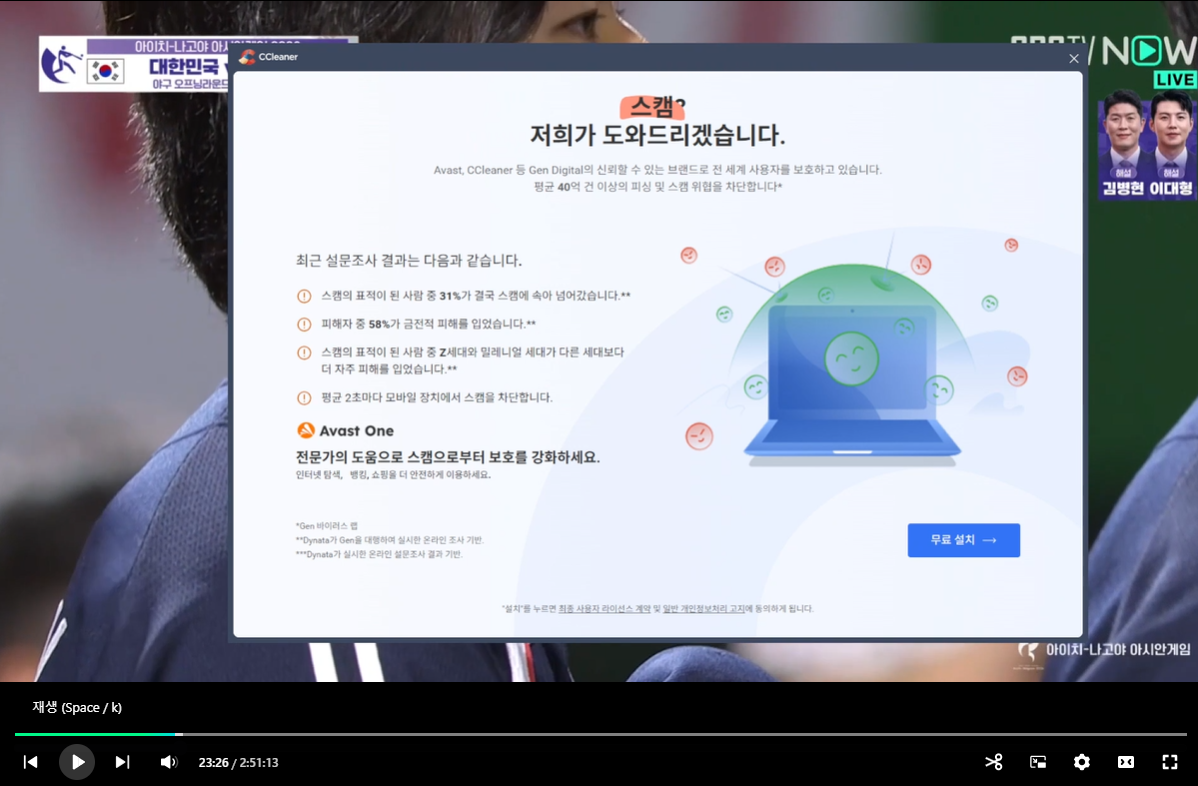The height and width of the screenshot is (786, 1198).
Task: Open 최종 사용자 라이선스 계약 link
Action: click(x=604, y=609)
